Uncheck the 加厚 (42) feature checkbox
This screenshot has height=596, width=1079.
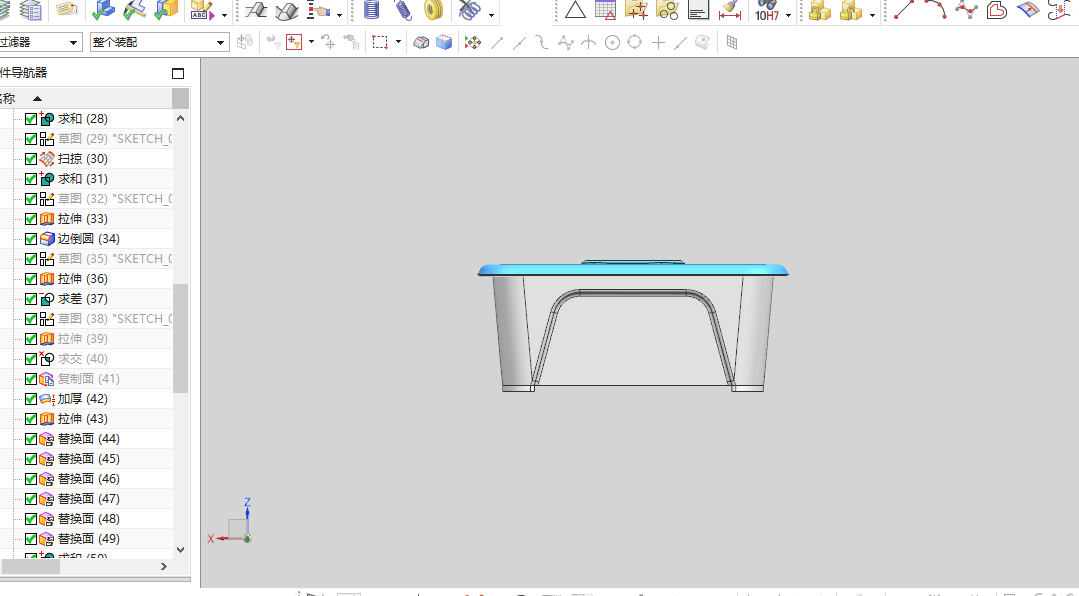31,398
